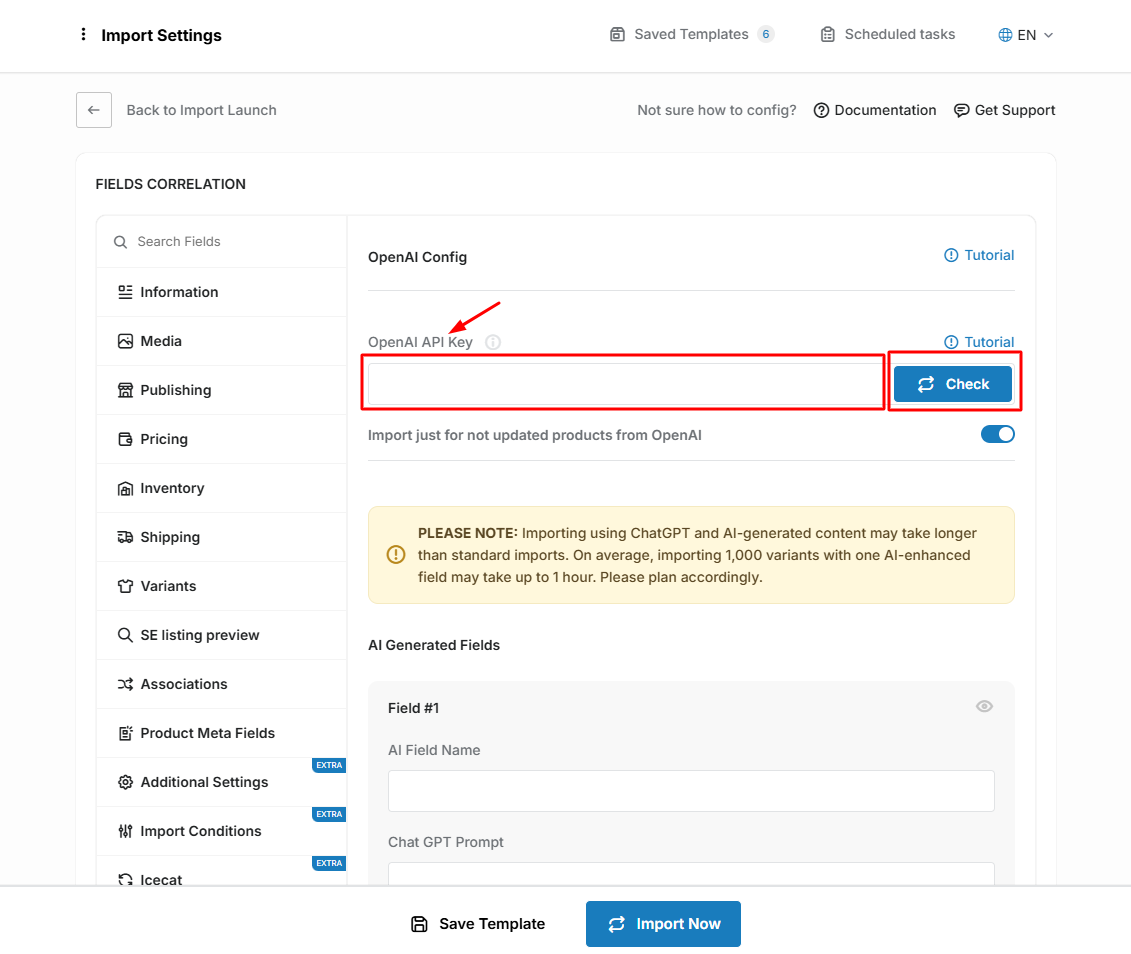Viewport: 1131px width, 954px height.
Task: Click the back arrow button
Action: pos(94,110)
